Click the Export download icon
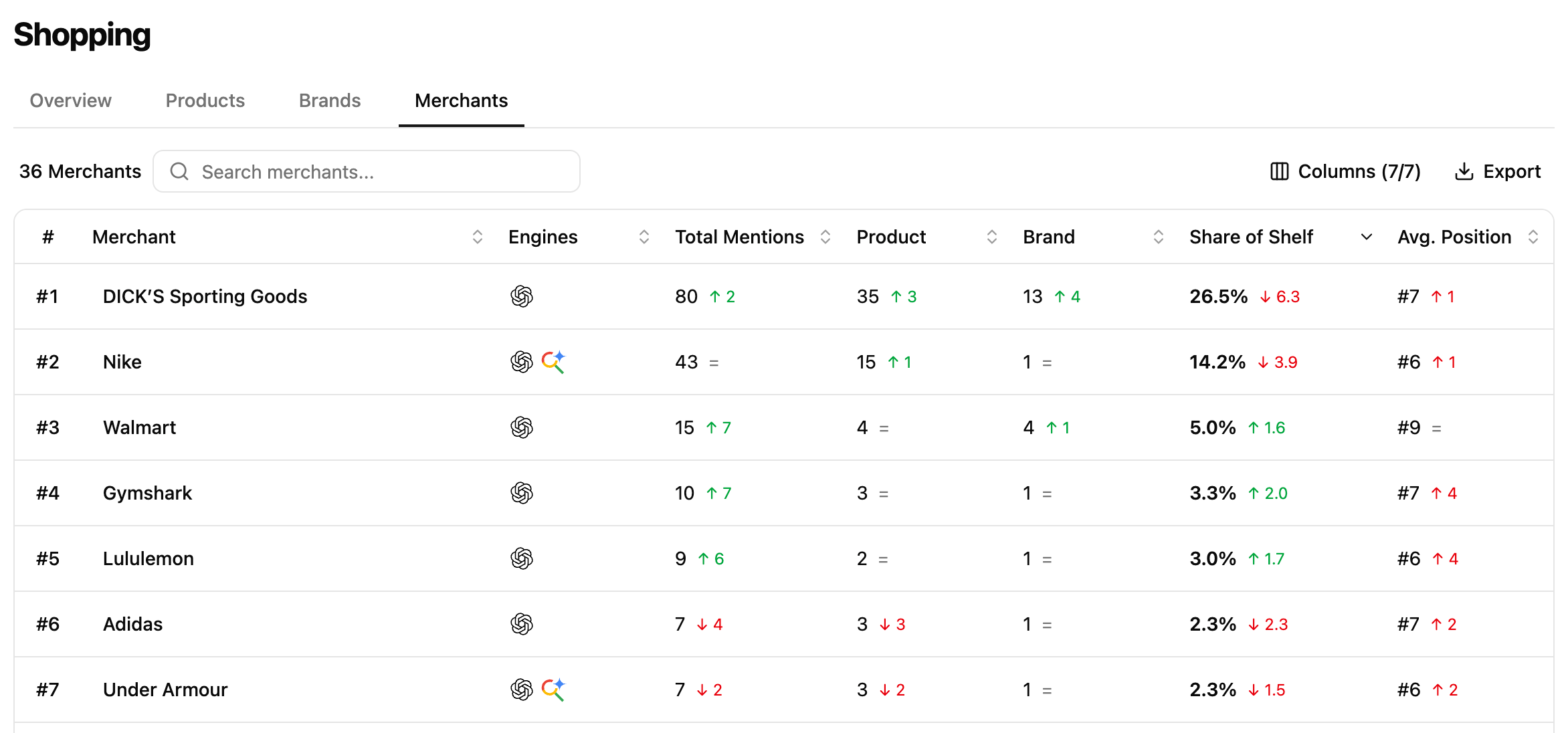Screen dimensions: 1568x733 click(1464, 171)
